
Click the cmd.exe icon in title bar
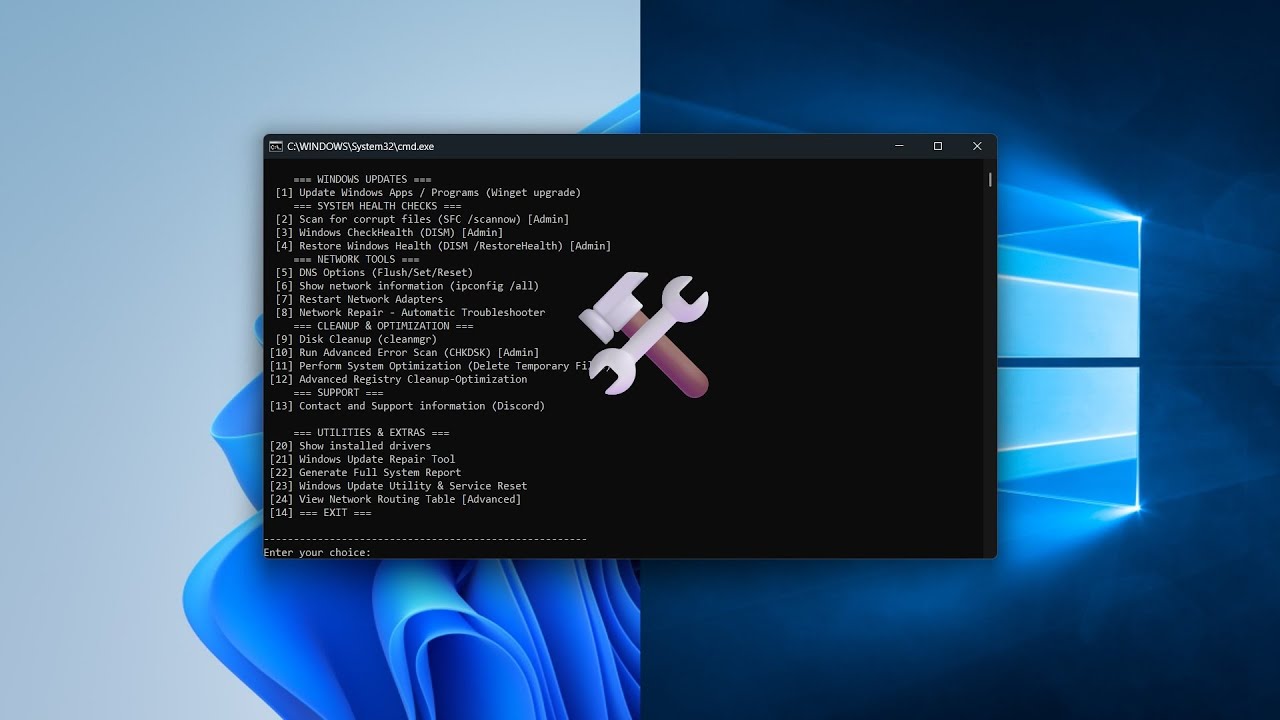click(275, 146)
